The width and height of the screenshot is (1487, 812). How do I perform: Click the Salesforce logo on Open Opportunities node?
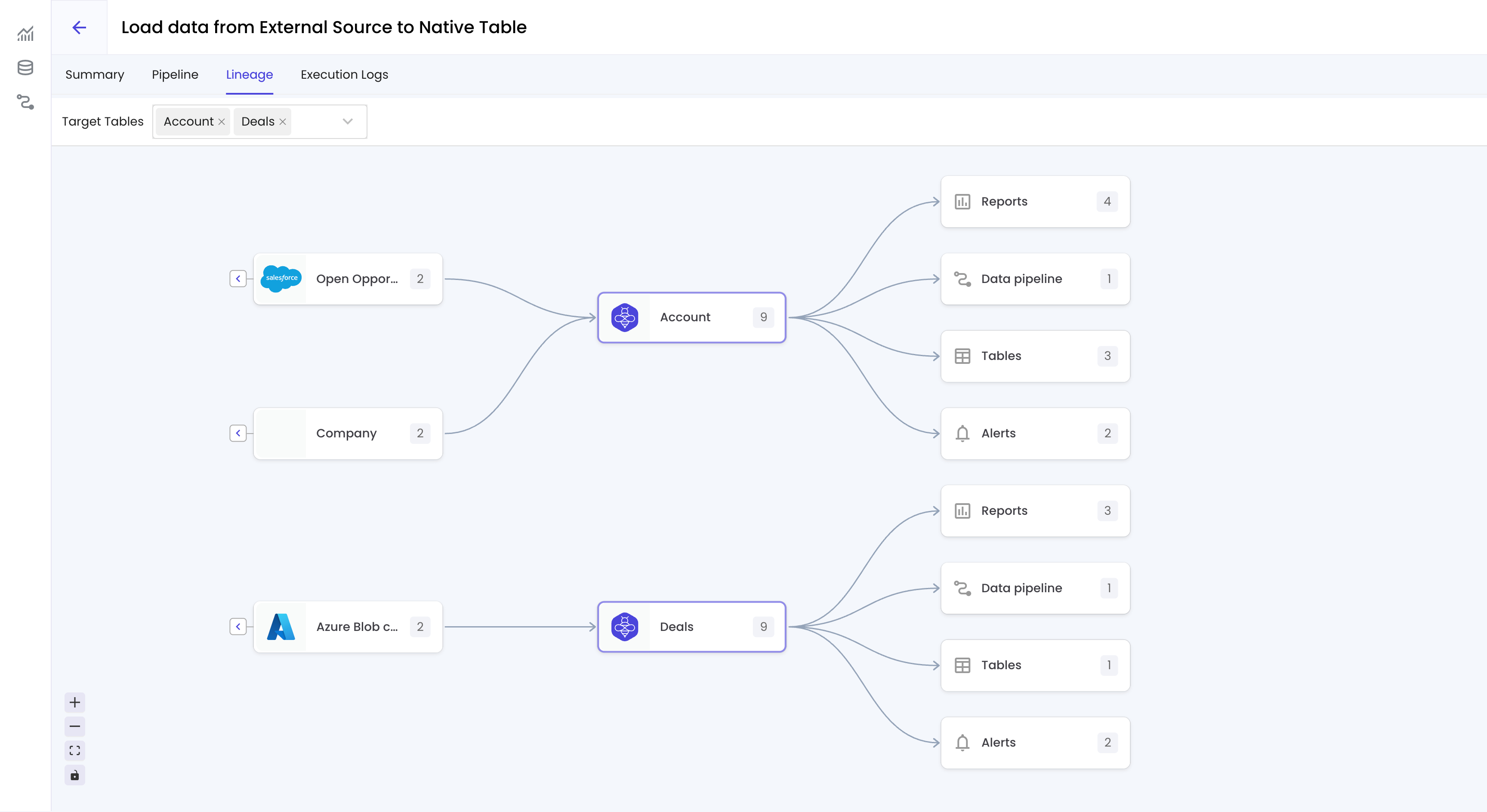[x=281, y=279]
